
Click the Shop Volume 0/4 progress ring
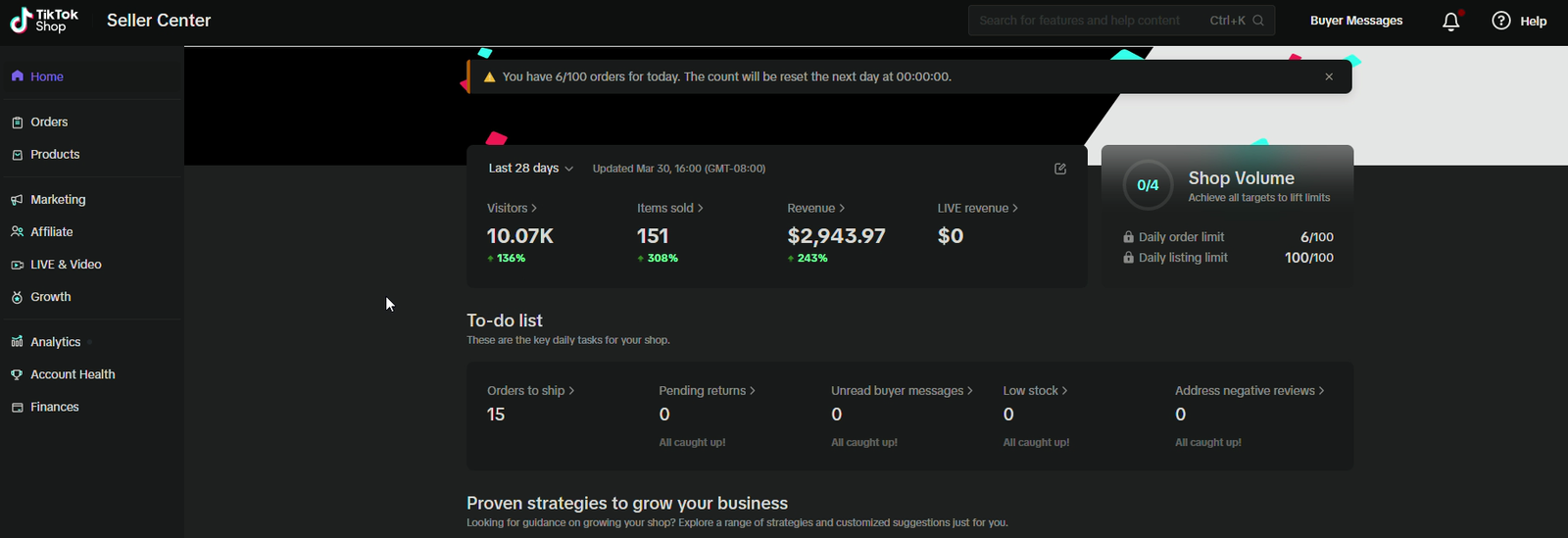[x=1148, y=185]
